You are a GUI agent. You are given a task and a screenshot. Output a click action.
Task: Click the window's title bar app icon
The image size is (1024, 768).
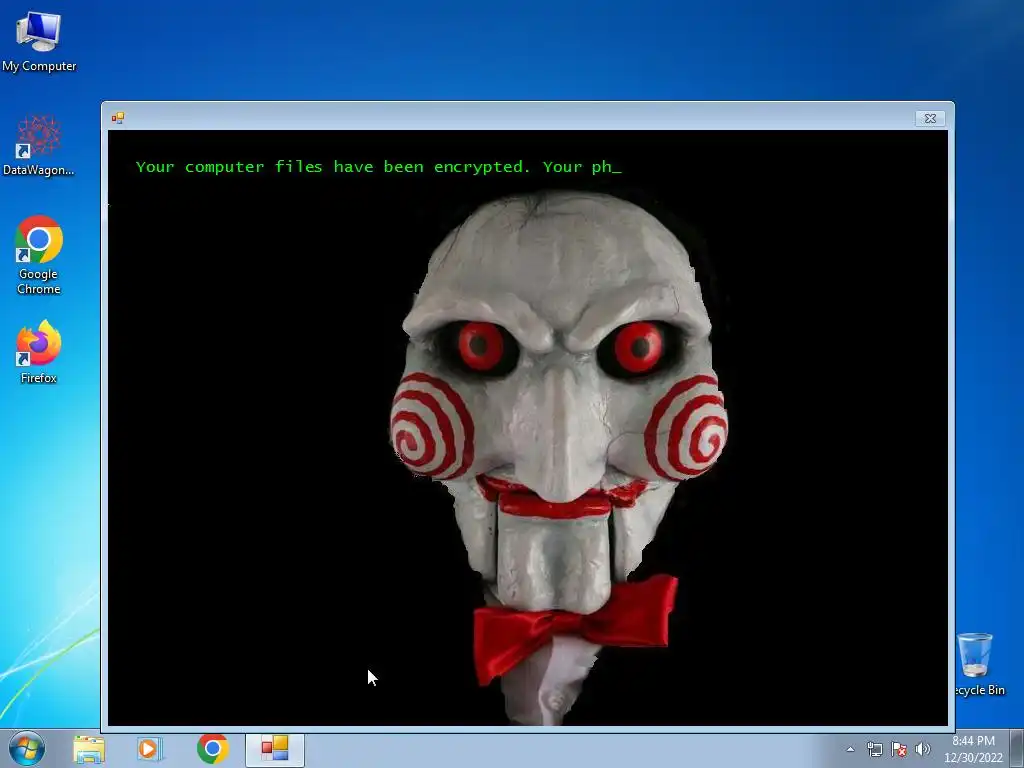pos(118,118)
